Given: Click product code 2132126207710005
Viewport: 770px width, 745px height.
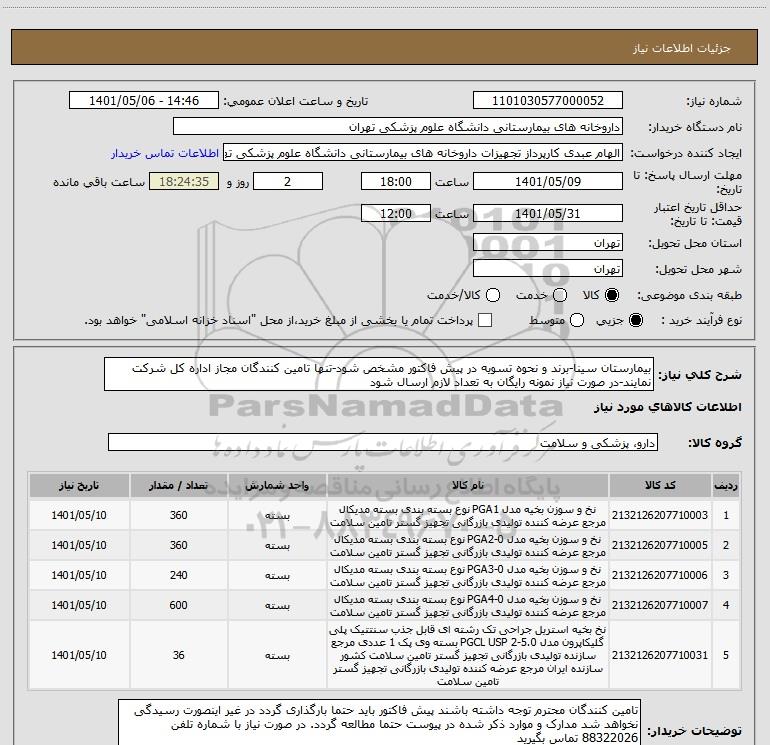Looking at the screenshot, I should pos(660,545).
